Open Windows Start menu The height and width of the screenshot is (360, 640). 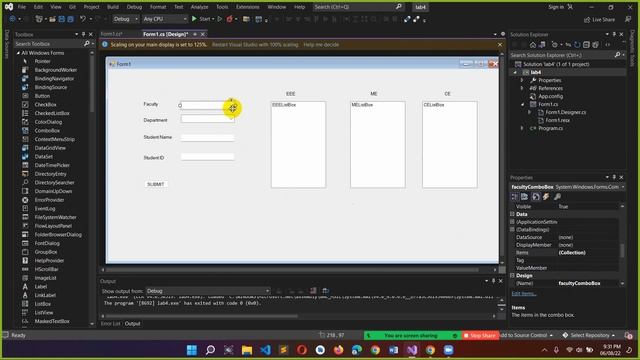(191, 350)
